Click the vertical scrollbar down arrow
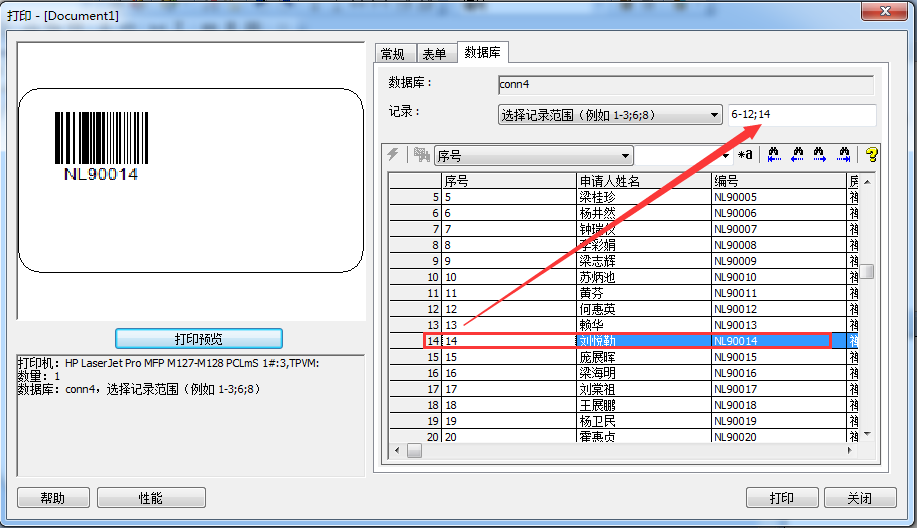 (x=867, y=434)
